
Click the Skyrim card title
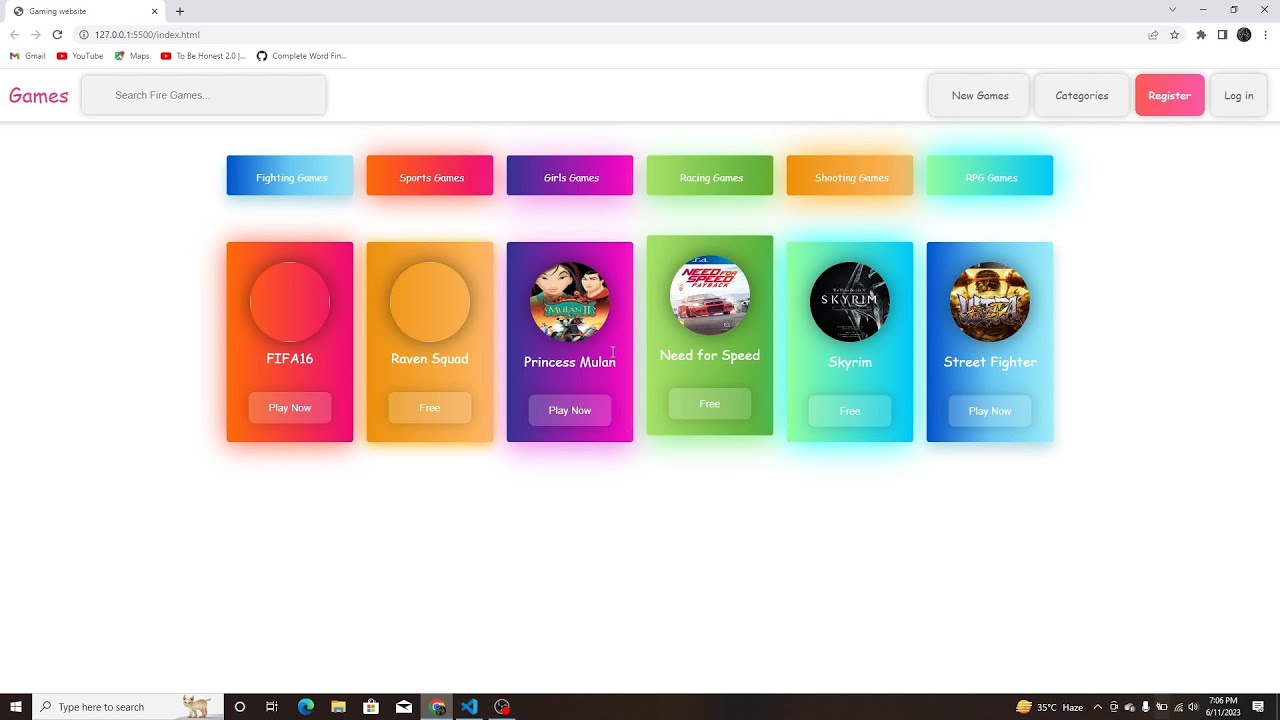click(850, 362)
